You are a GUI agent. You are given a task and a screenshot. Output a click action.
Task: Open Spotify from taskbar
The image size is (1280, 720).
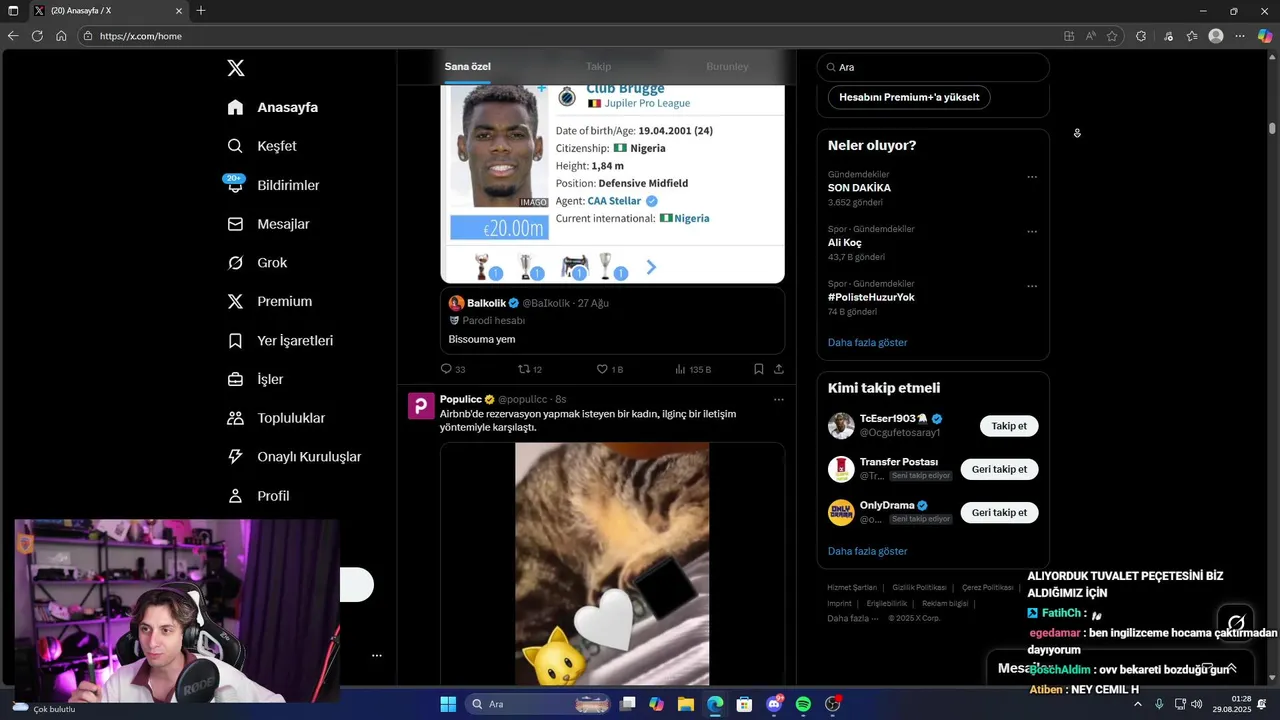point(803,704)
